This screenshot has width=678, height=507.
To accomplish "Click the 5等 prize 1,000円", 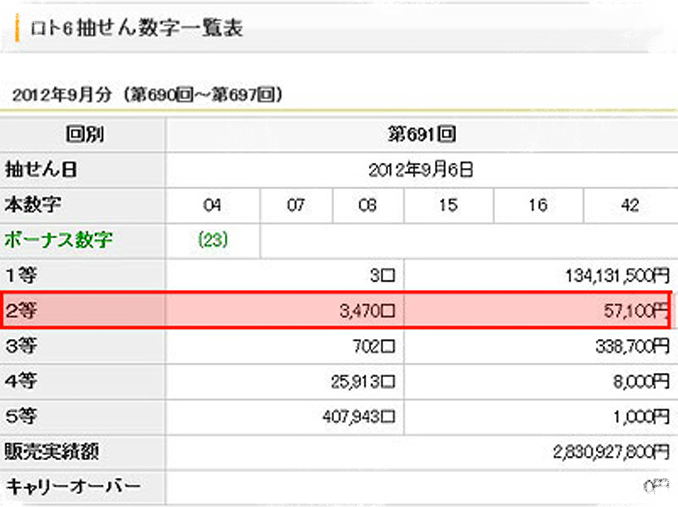I will point(642,417).
